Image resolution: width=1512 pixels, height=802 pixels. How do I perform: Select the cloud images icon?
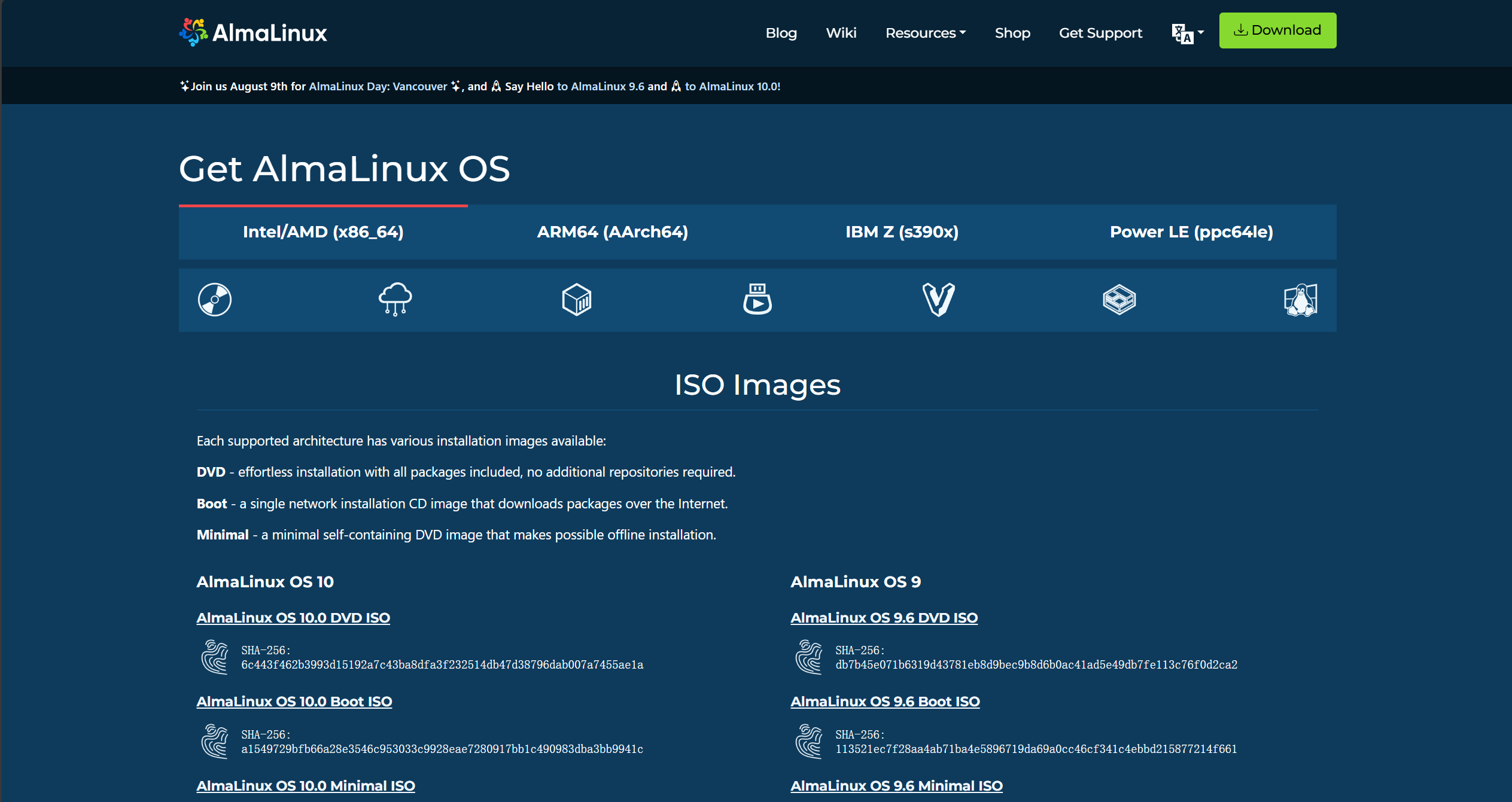coord(396,300)
